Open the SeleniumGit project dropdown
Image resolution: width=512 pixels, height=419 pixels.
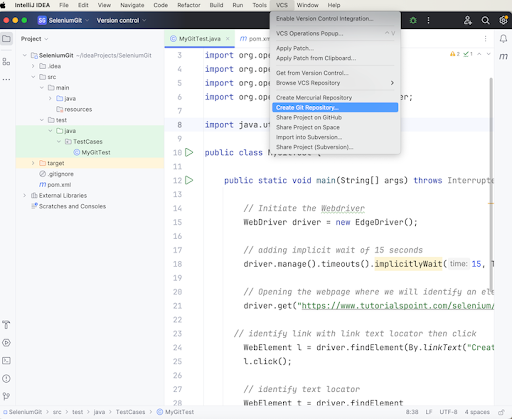coord(63,20)
